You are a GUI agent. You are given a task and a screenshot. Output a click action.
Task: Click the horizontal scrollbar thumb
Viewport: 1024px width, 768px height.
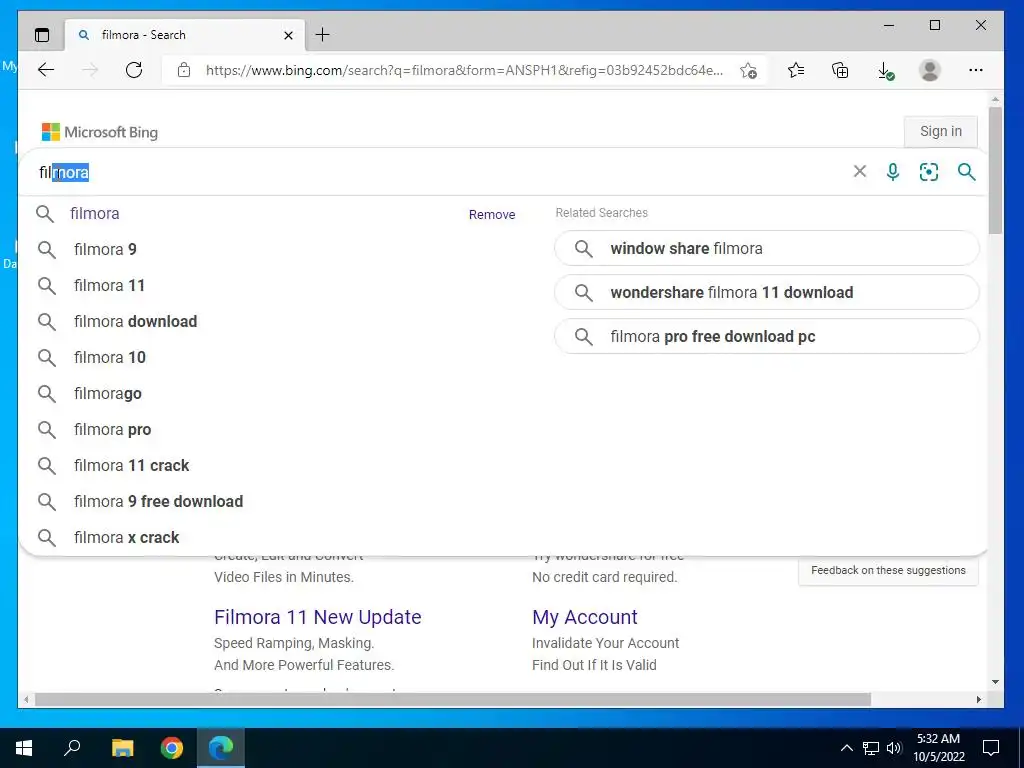coord(453,699)
